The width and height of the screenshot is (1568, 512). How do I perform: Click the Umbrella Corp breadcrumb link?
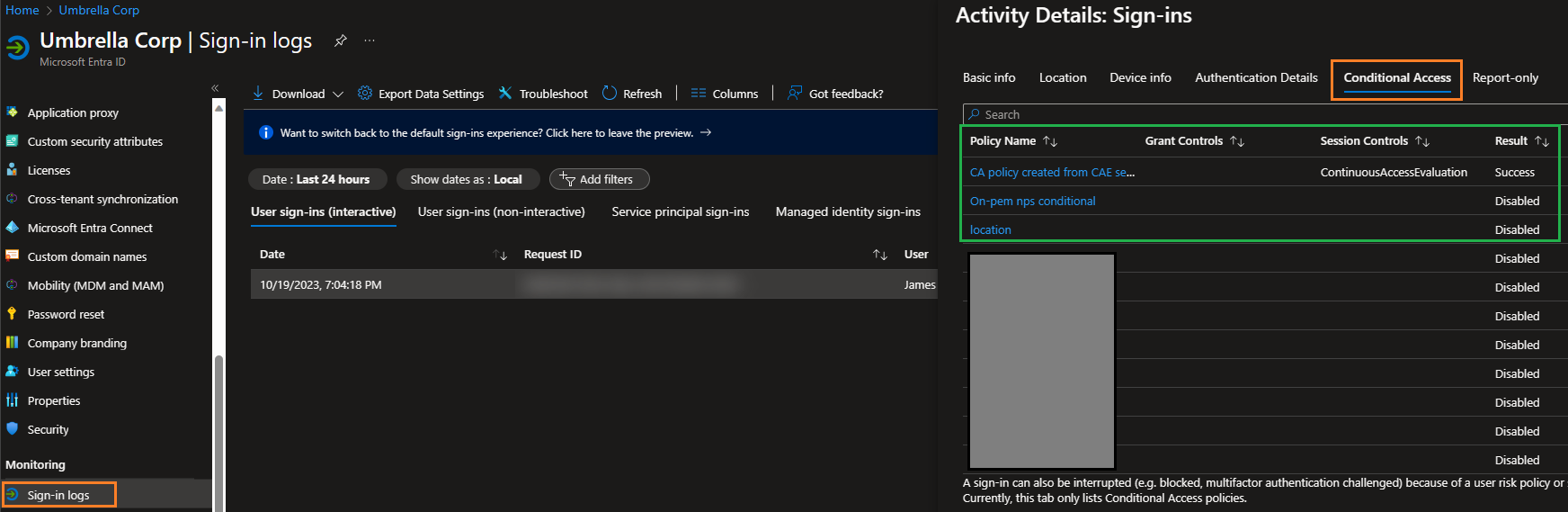pyautogui.click(x=99, y=10)
